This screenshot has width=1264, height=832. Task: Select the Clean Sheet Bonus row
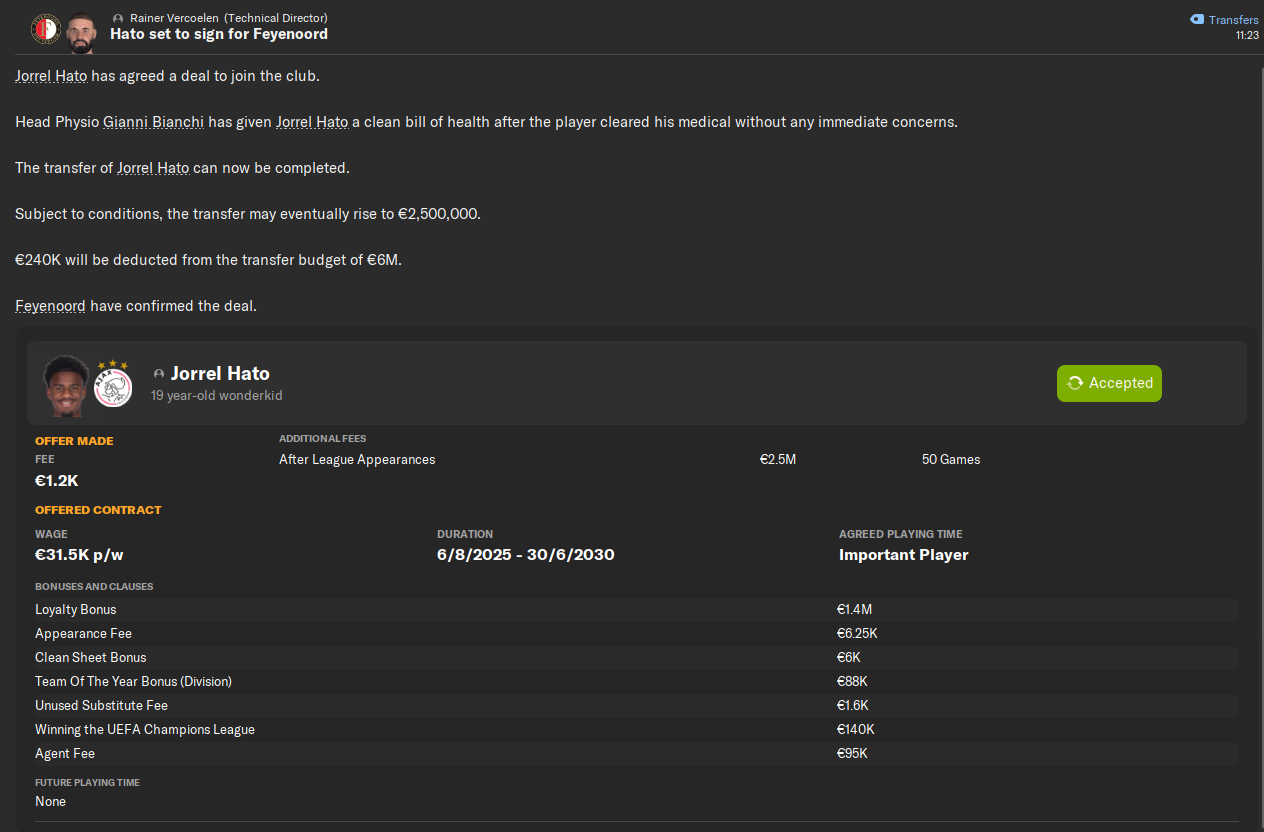[636, 658]
